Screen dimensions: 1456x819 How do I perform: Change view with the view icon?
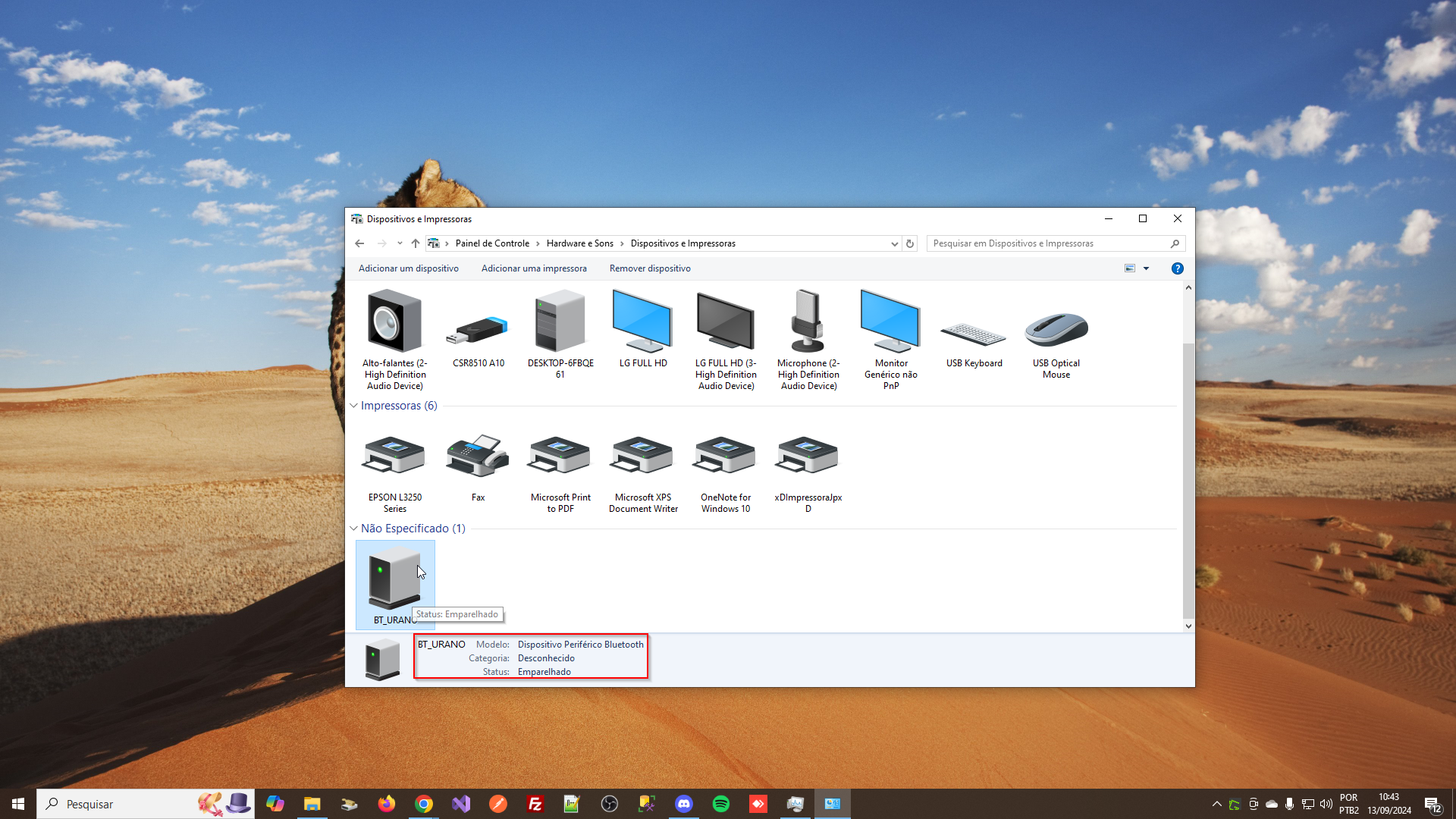(1130, 268)
